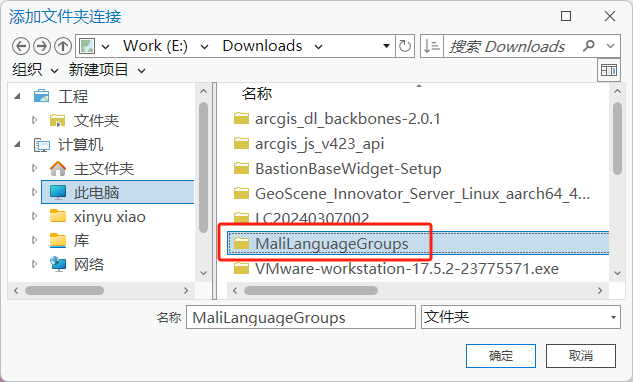Click the search magnifier icon
The width and height of the screenshot is (633, 382).
pos(589,46)
